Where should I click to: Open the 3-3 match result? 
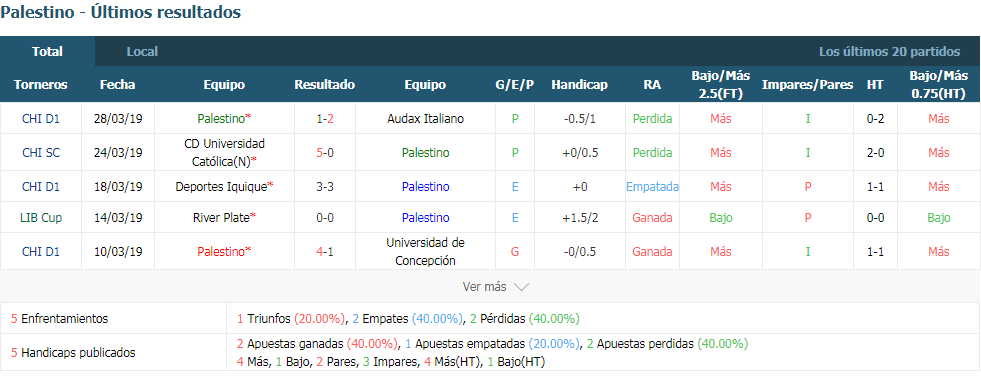pos(325,186)
